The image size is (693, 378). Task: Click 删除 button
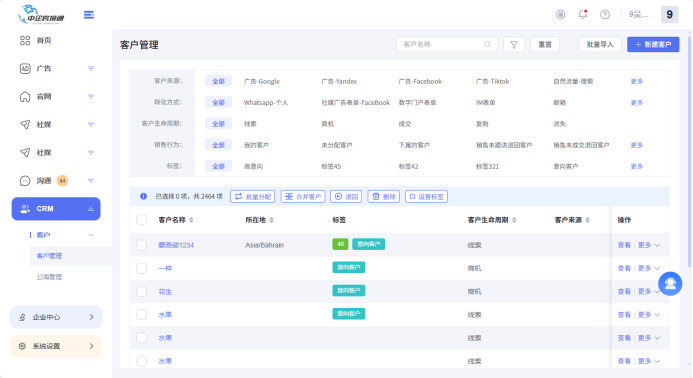(x=384, y=196)
